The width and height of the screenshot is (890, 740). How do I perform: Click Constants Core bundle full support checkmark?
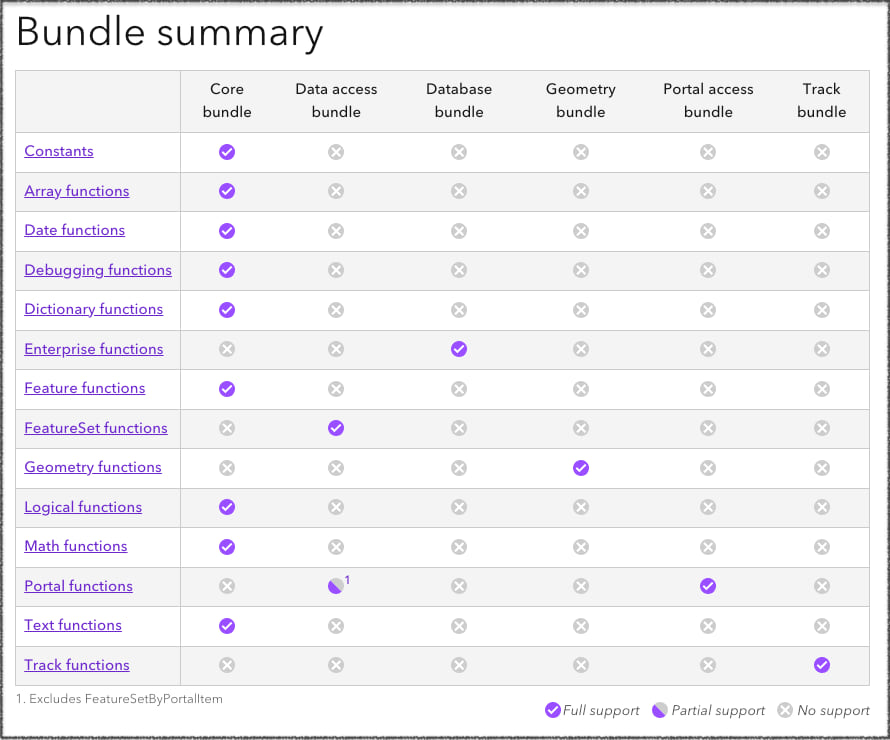(x=227, y=152)
